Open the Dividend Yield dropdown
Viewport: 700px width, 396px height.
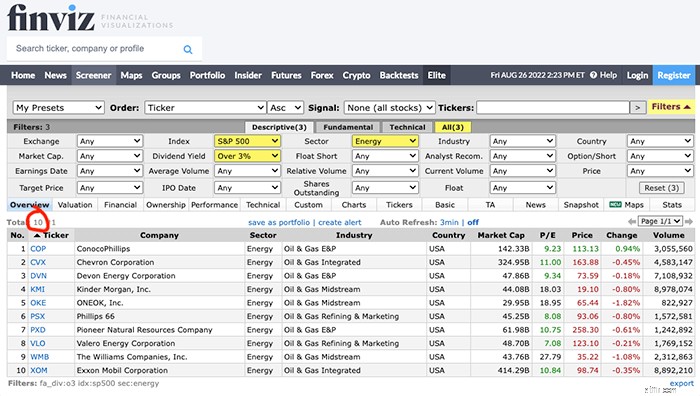coord(247,156)
